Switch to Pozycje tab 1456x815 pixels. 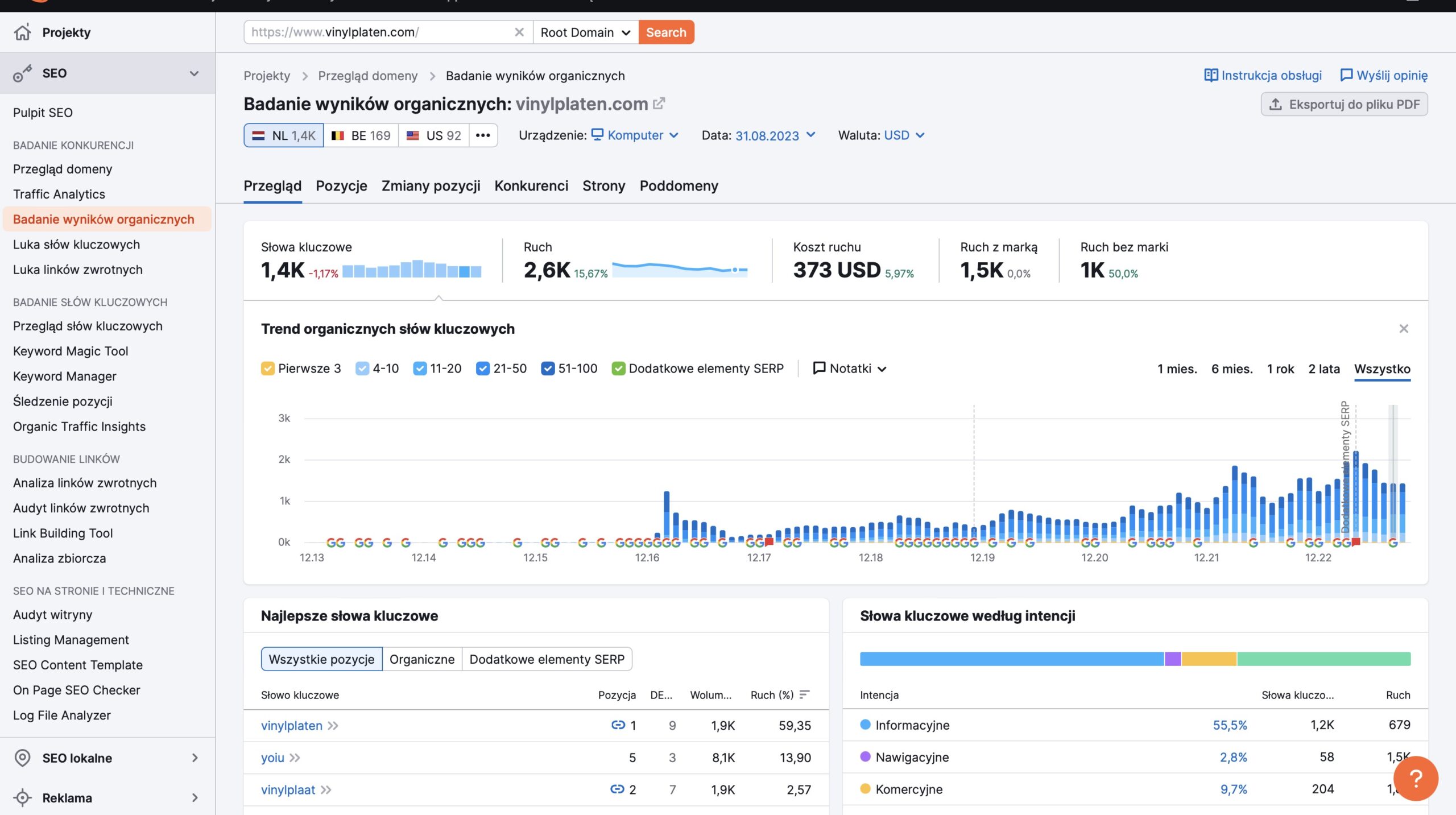[x=341, y=186]
